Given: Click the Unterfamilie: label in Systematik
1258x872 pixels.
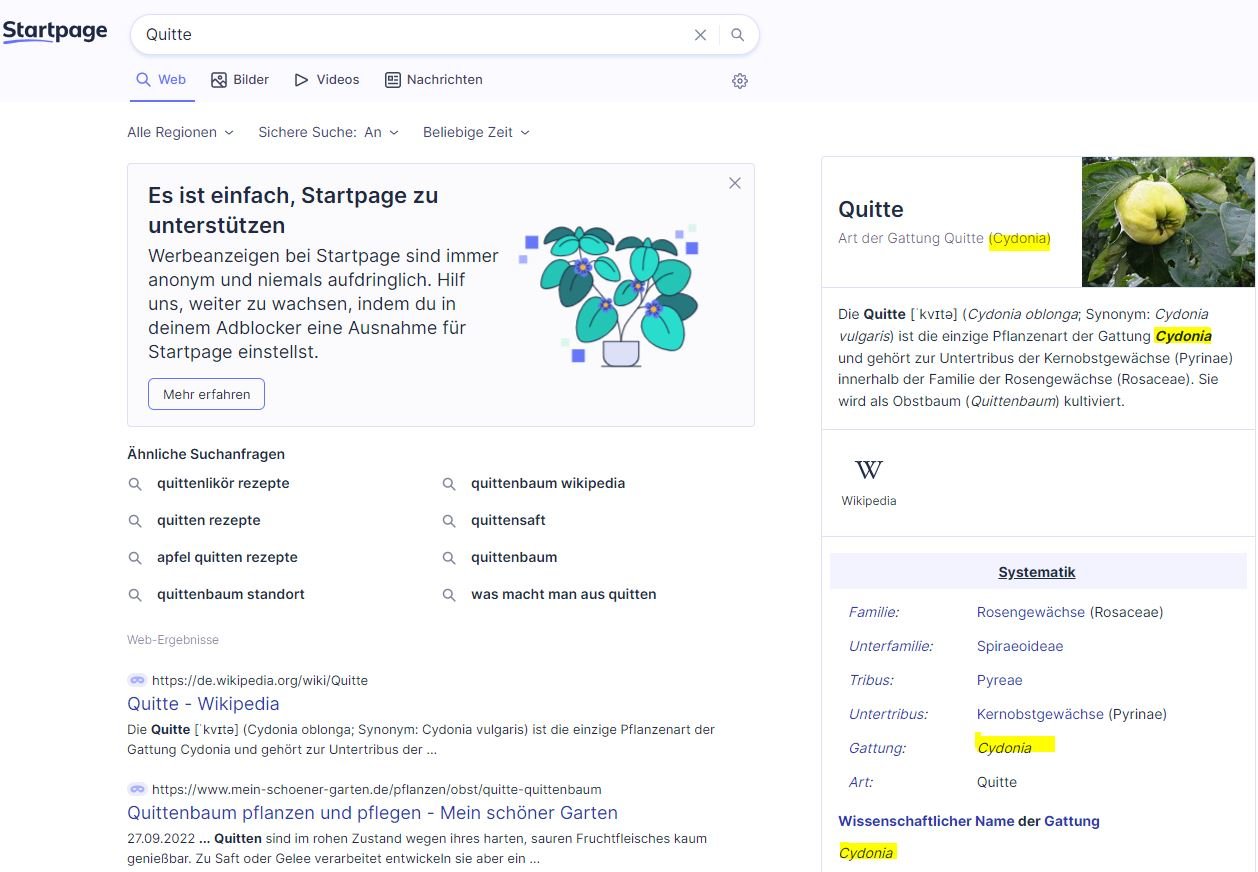Looking at the screenshot, I should (x=891, y=646).
